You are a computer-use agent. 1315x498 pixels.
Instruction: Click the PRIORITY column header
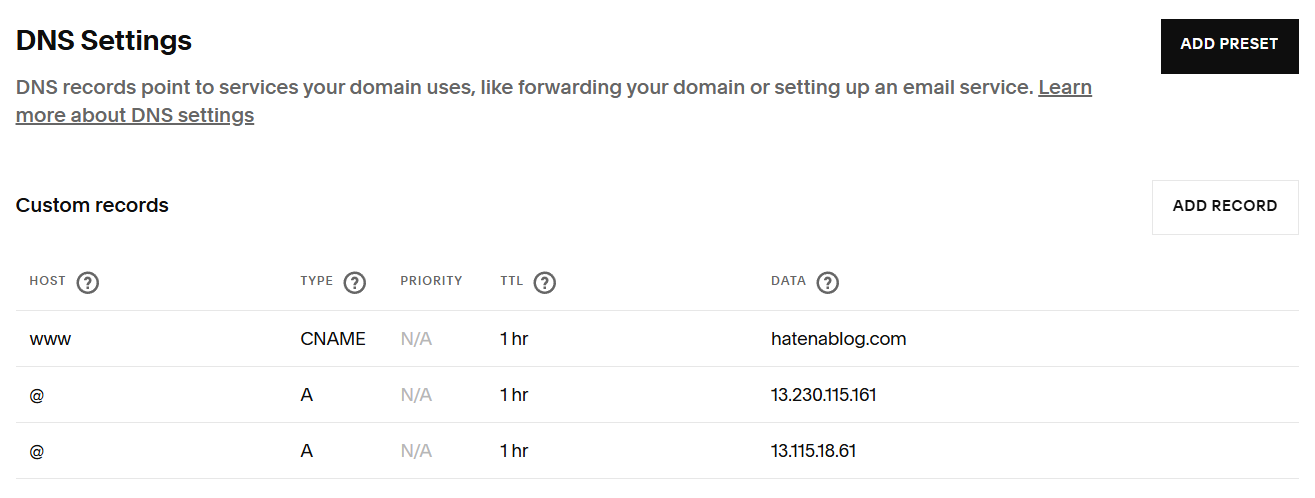click(431, 281)
